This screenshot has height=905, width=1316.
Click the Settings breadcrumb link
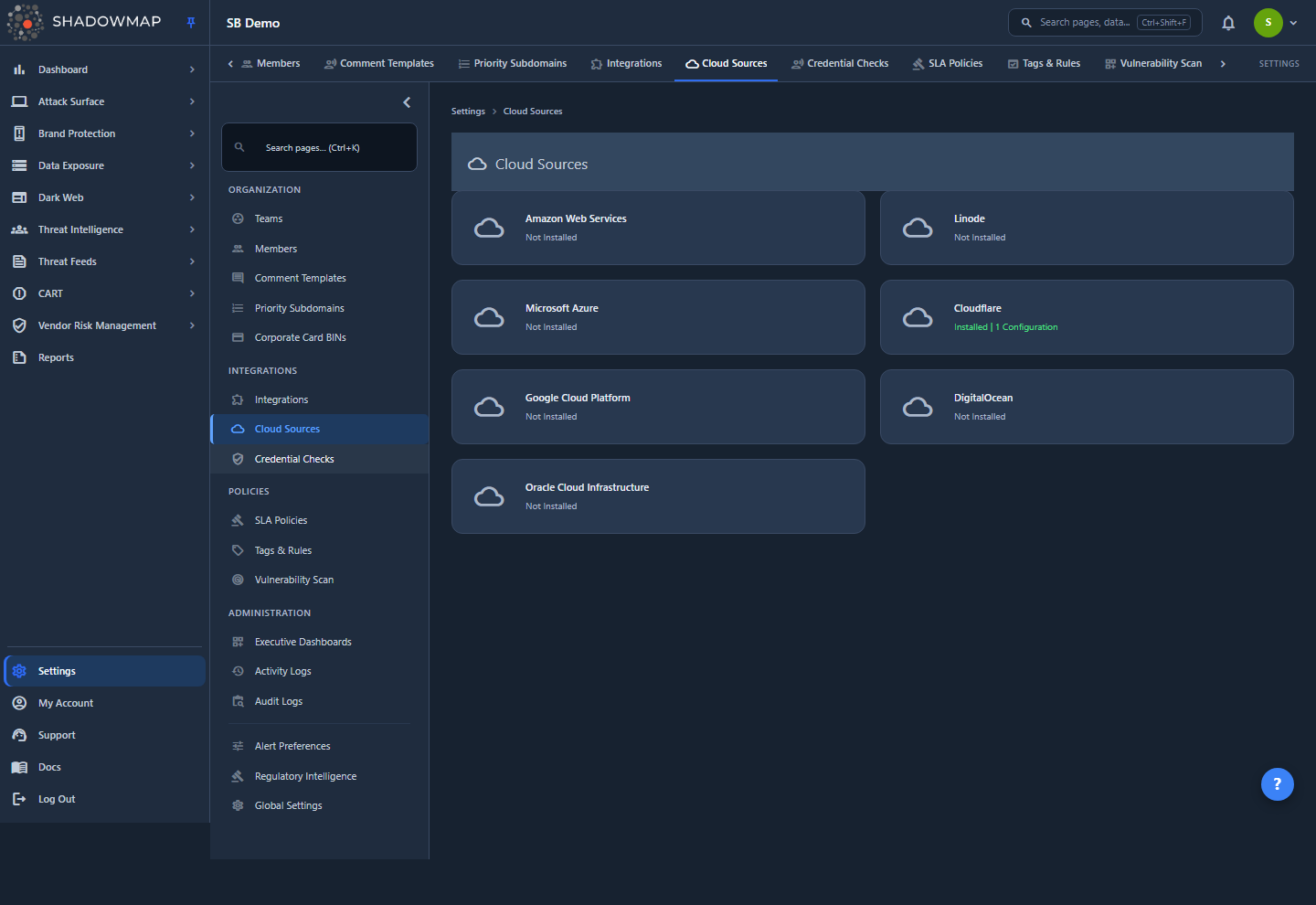pos(468,112)
